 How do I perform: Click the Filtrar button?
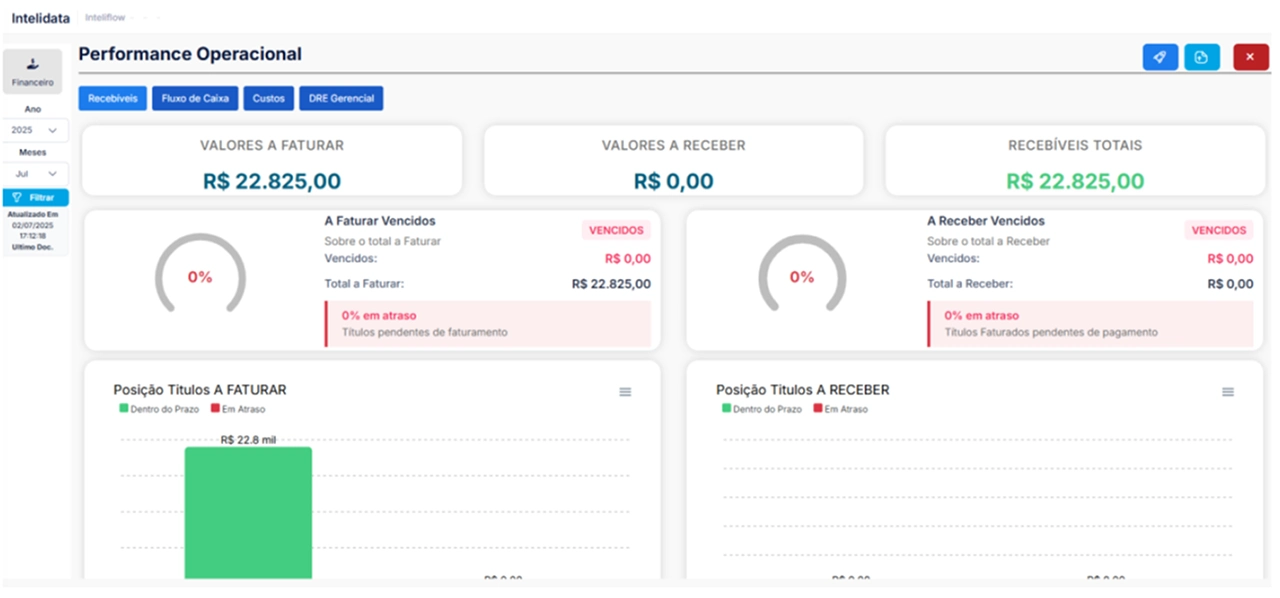click(x=35, y=197)
